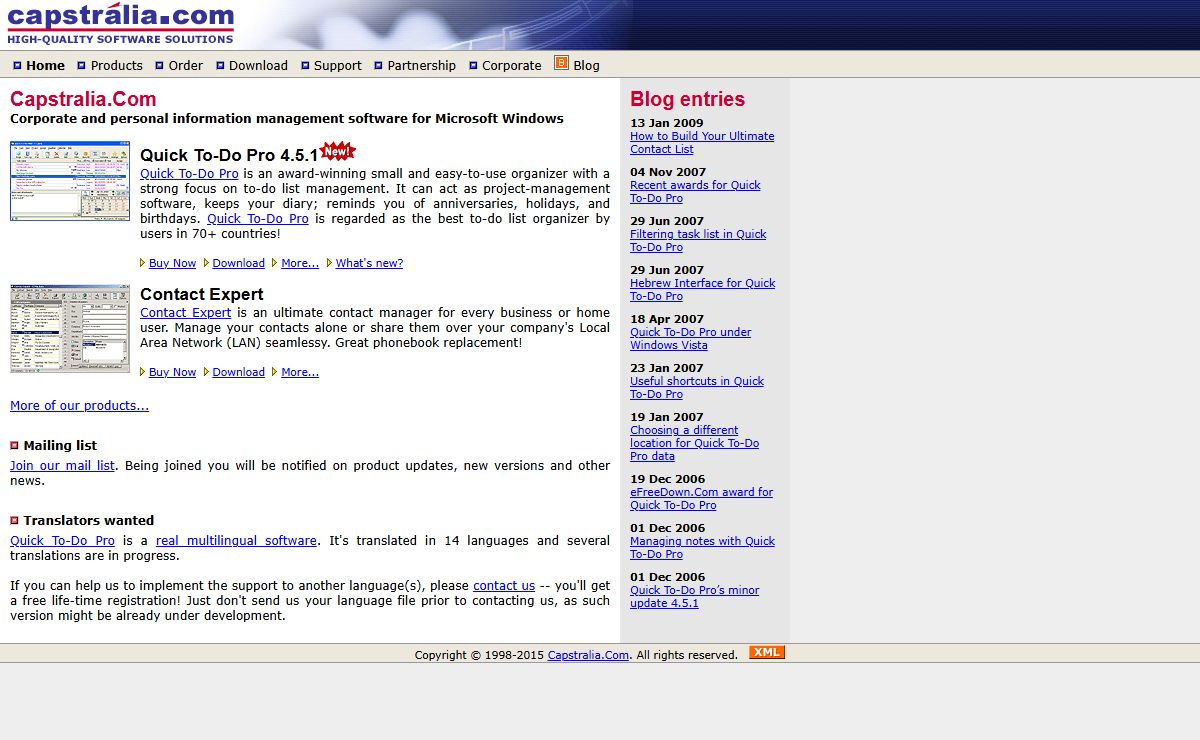This screenshot has width=1200, height=740.
Task: Click More... link under Quick To-Do Pro
Action: coord(300,263)
